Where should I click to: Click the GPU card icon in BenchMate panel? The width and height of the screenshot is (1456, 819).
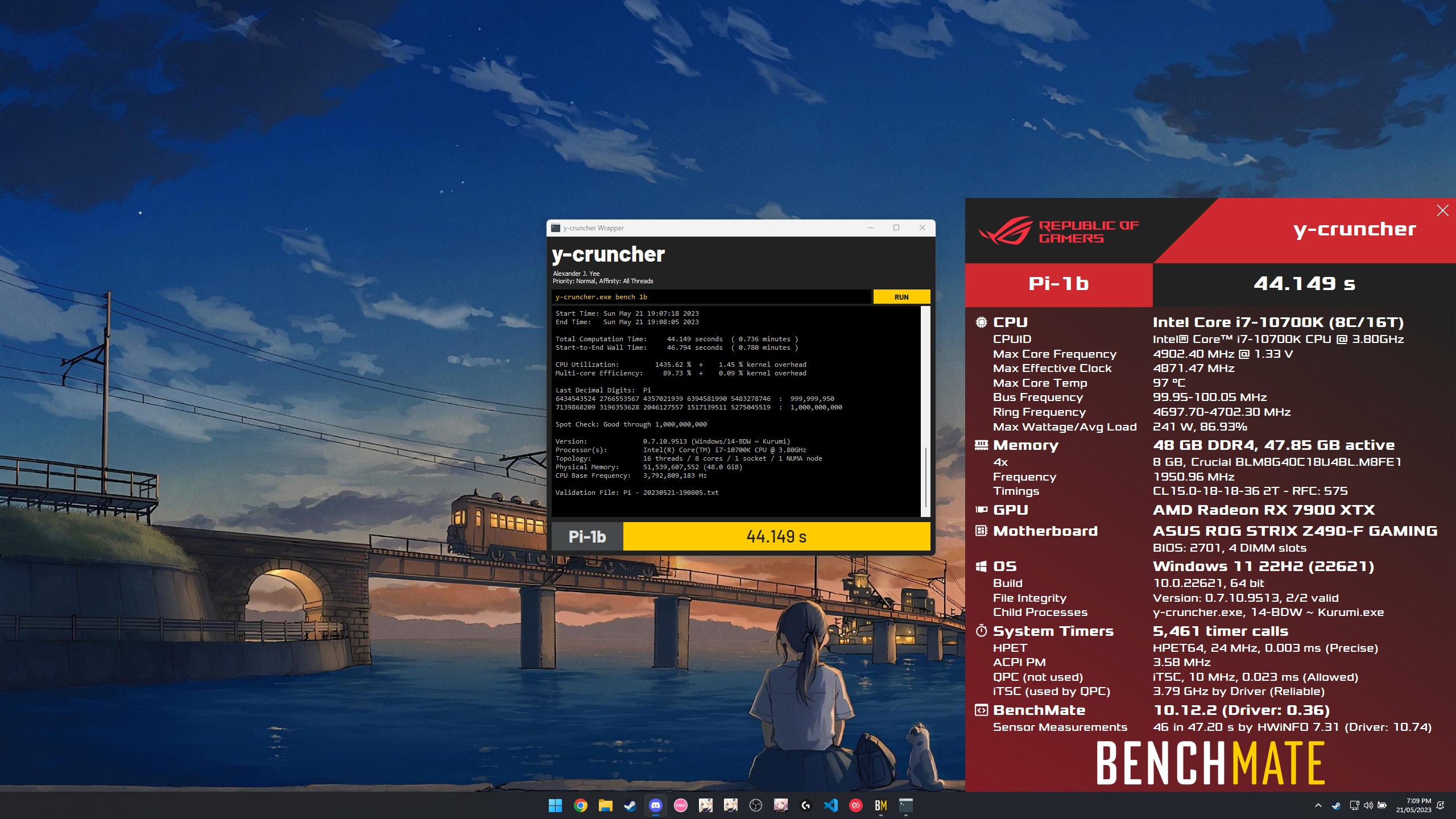[981, 510]
